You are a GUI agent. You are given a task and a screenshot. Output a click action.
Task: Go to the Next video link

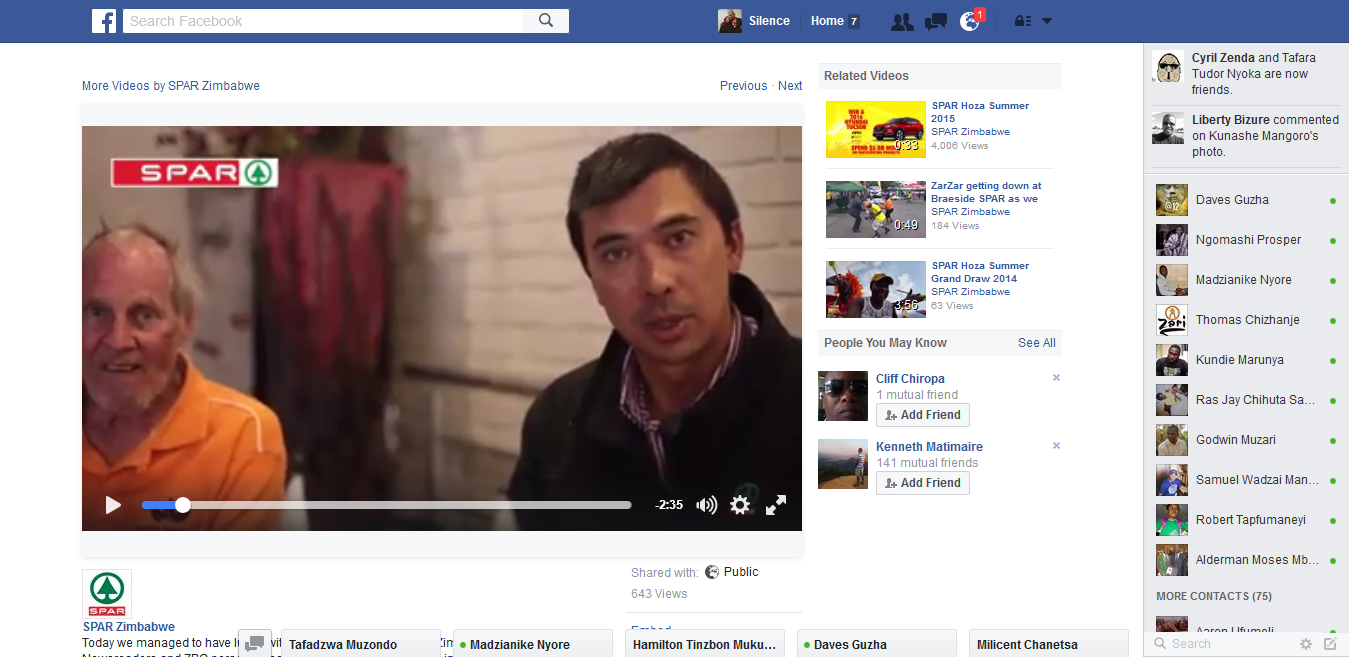[790, 86]
